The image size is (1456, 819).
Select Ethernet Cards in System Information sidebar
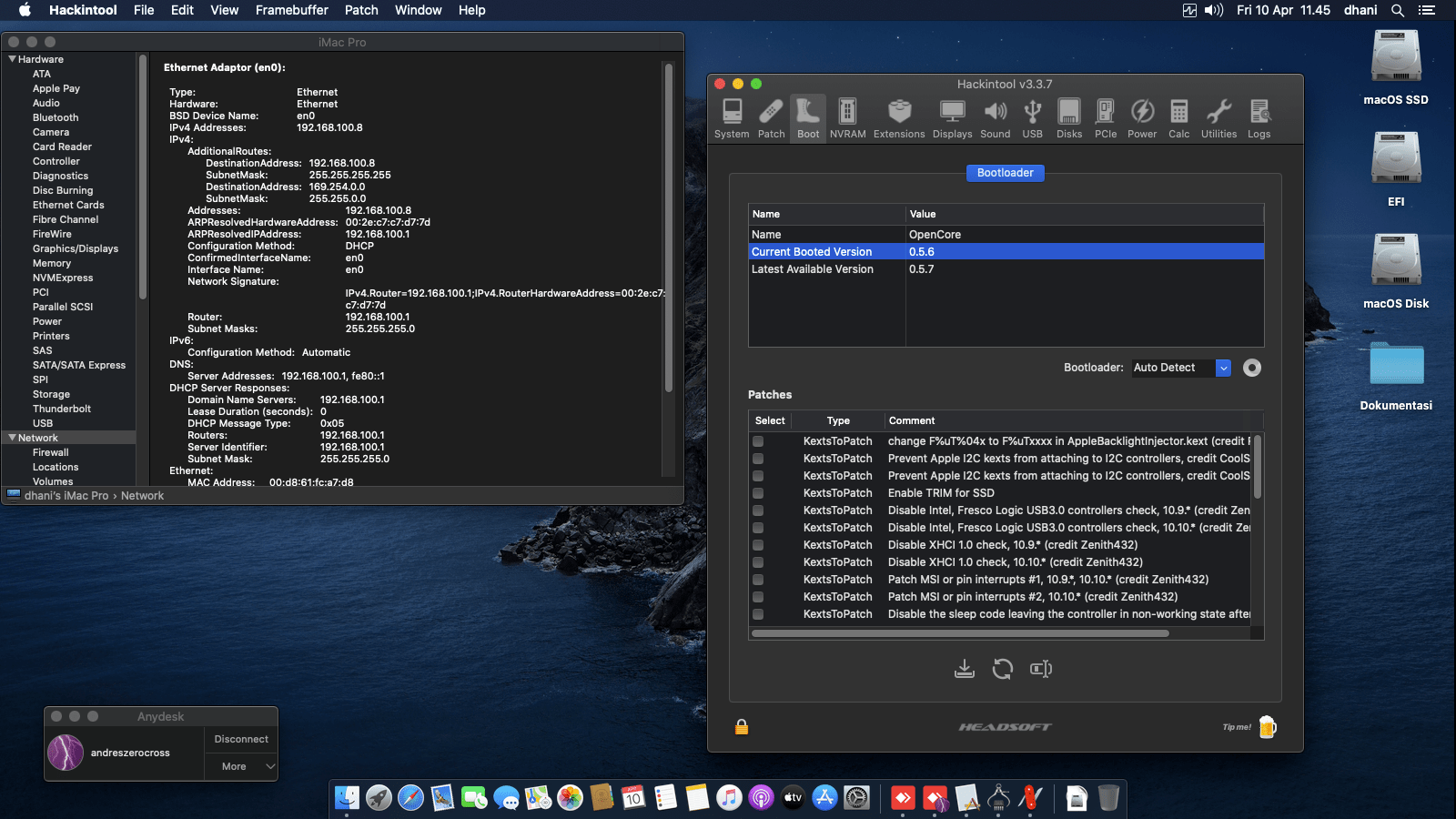click(68, 205)
